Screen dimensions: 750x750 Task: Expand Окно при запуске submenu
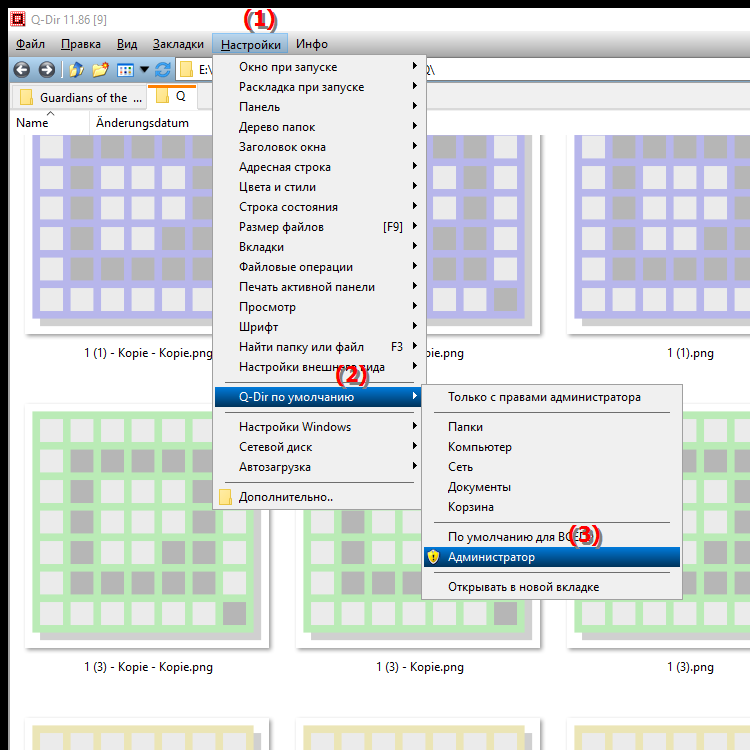318,67
